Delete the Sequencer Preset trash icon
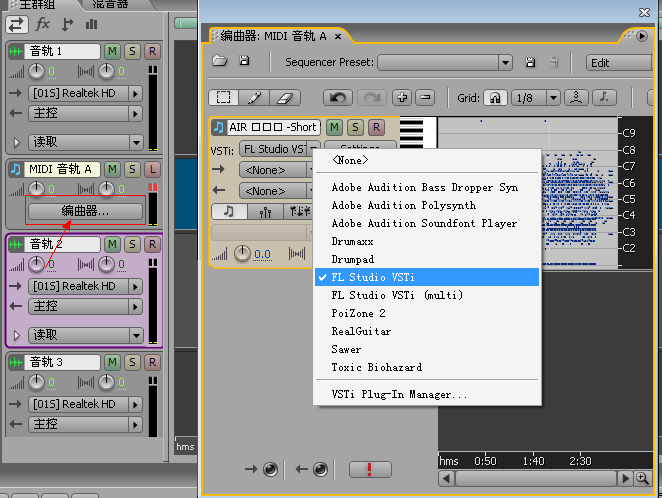 (x=554, y=62)
